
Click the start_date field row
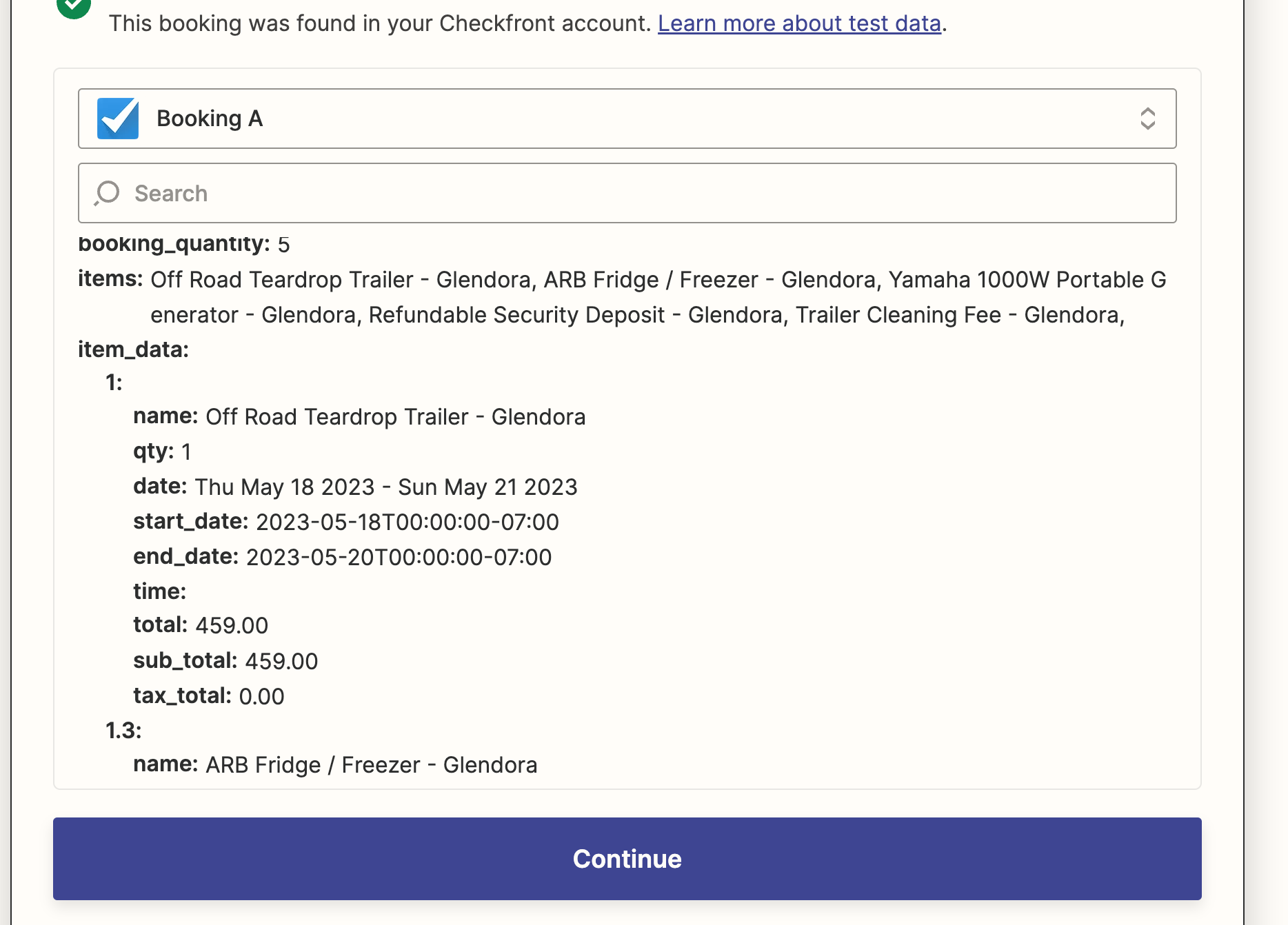(346, 522)
